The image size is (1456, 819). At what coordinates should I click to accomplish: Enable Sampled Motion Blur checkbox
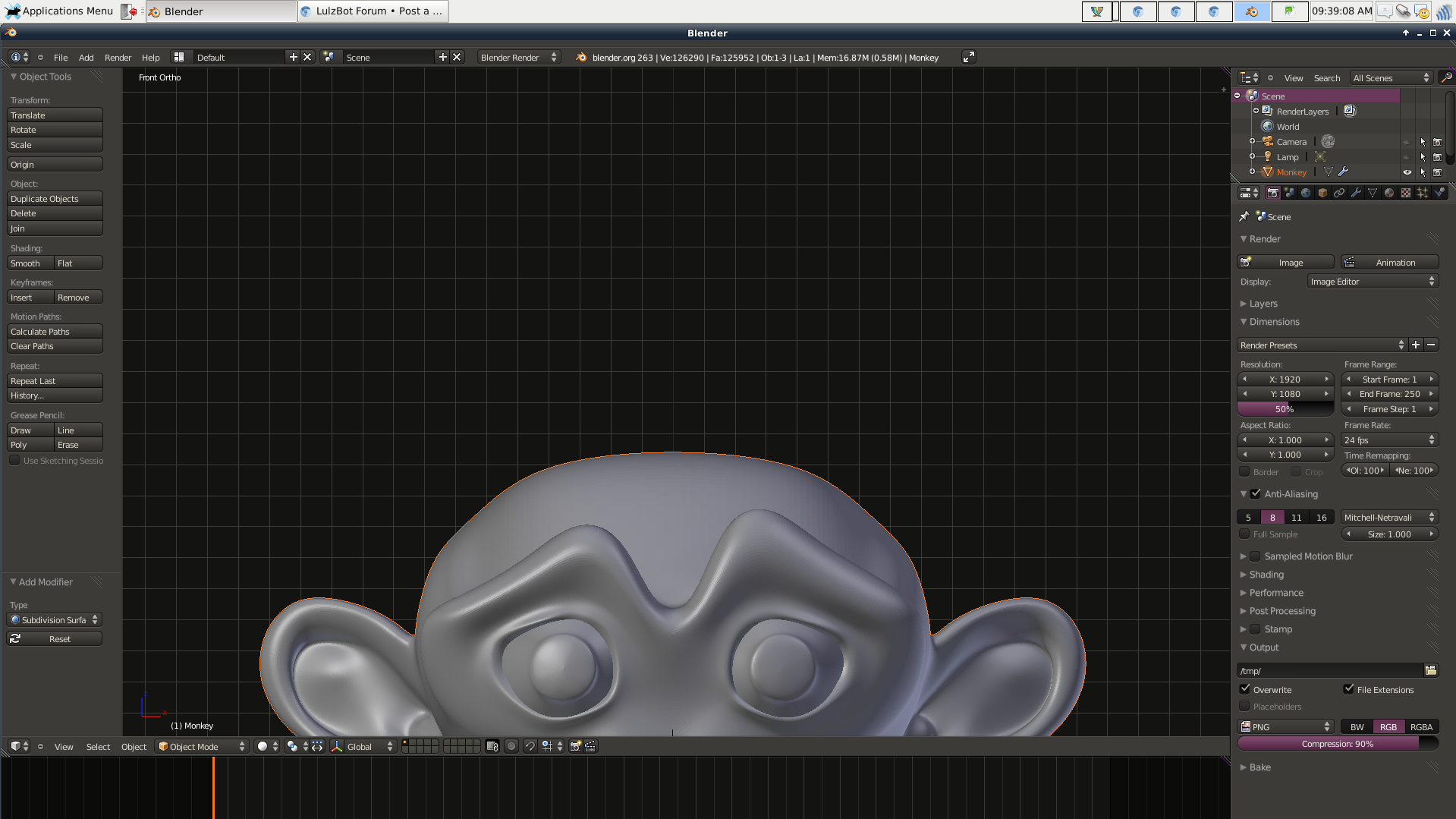coord(1255,556)
